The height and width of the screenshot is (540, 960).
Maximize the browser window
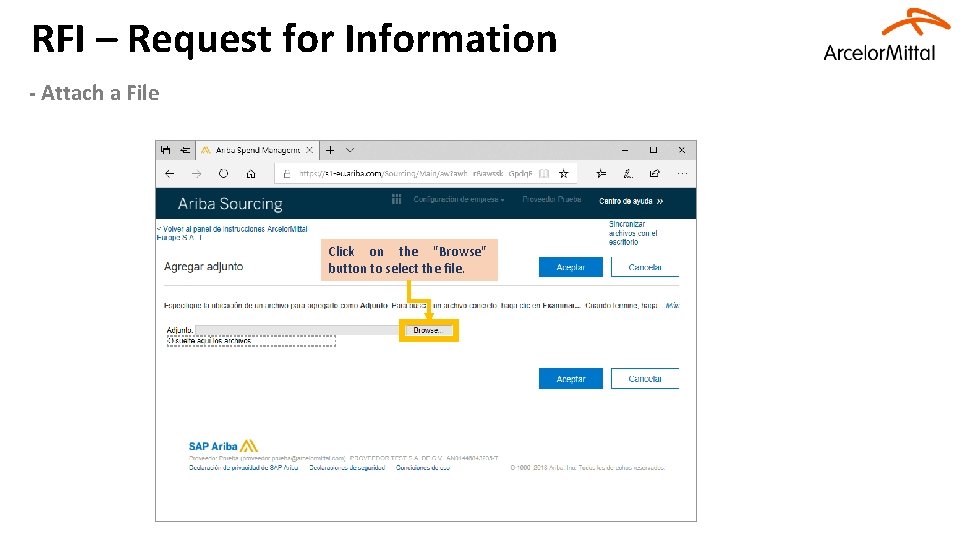[x=653, y=150]
